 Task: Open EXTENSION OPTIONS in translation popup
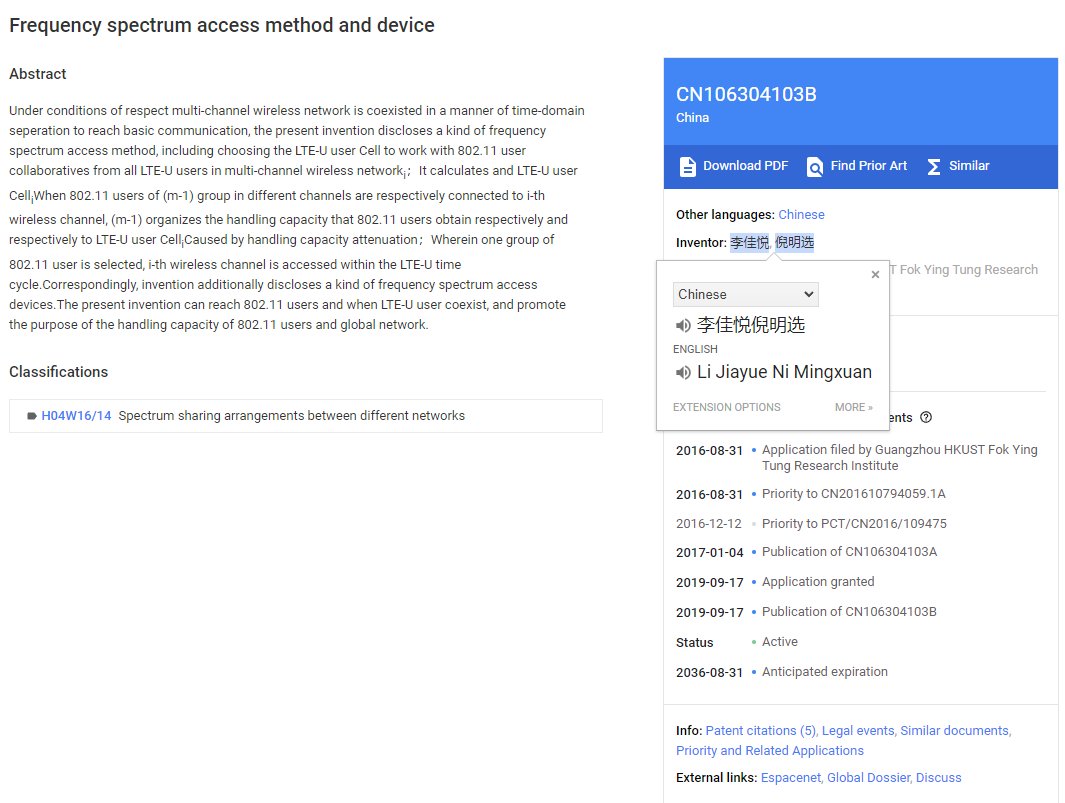coord(727,407)
